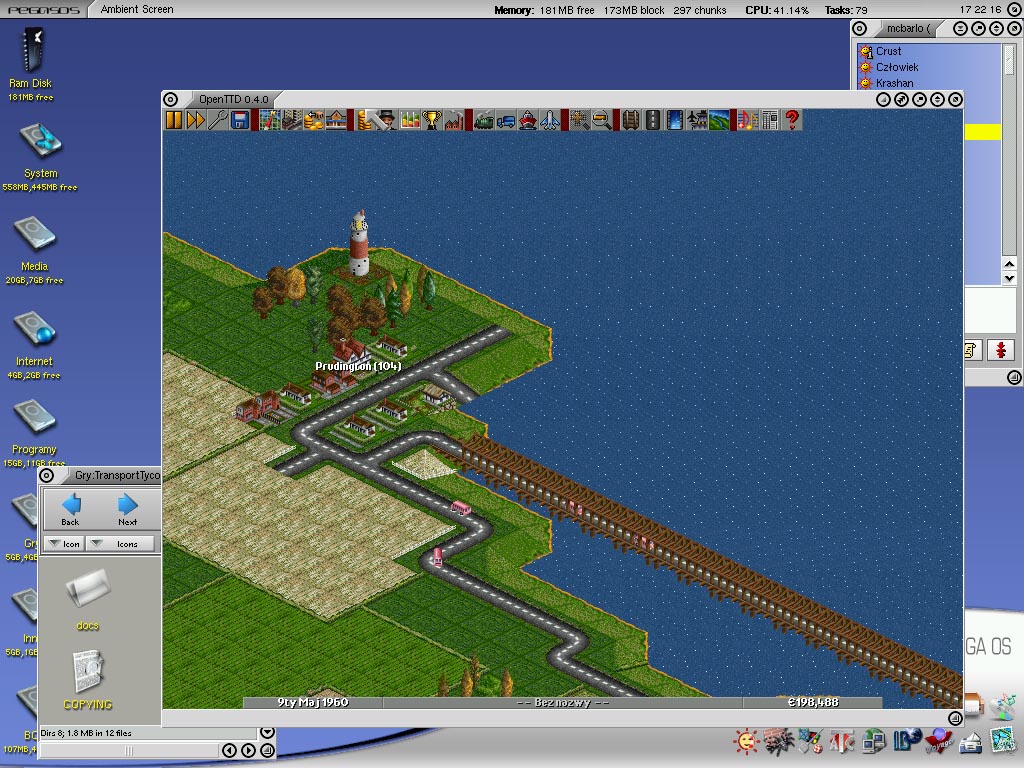Click the Prudington (104) town label
This screenshot has height=768, width=1024.
coord(358,366)
